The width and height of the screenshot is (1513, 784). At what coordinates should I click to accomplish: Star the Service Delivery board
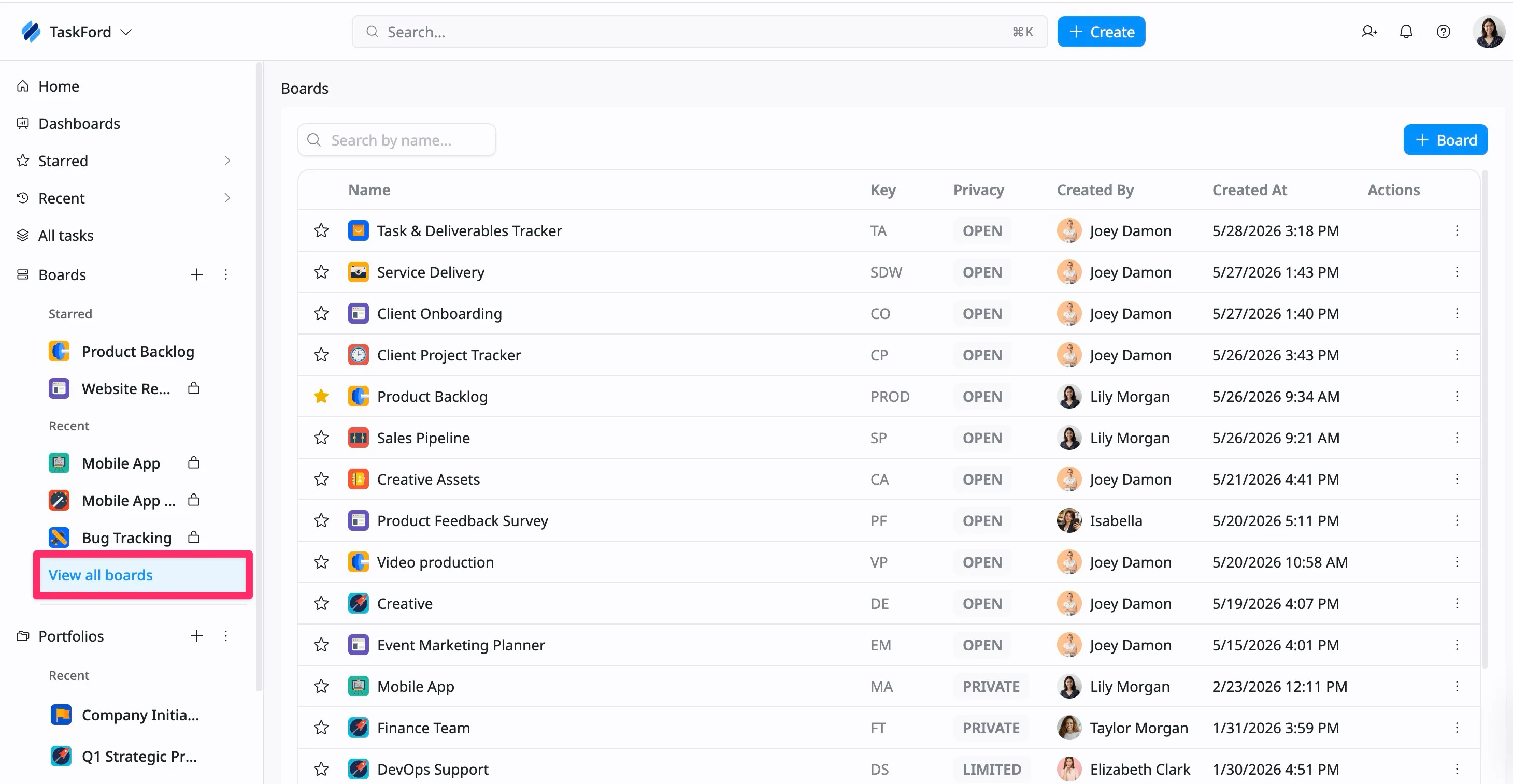[x=321, y=272]
